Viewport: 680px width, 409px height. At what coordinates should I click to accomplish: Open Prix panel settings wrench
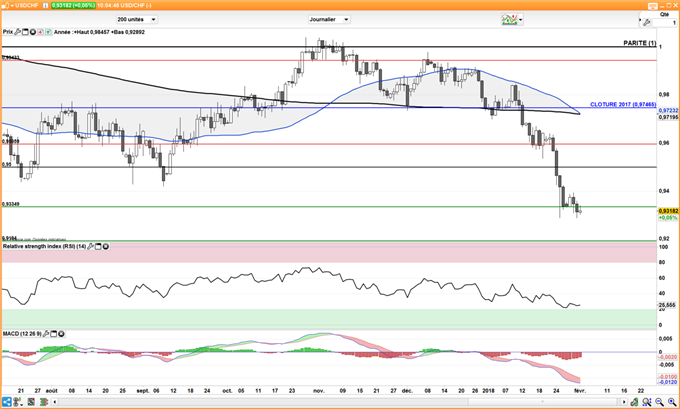pyautogui.click(x=17, y=32)
